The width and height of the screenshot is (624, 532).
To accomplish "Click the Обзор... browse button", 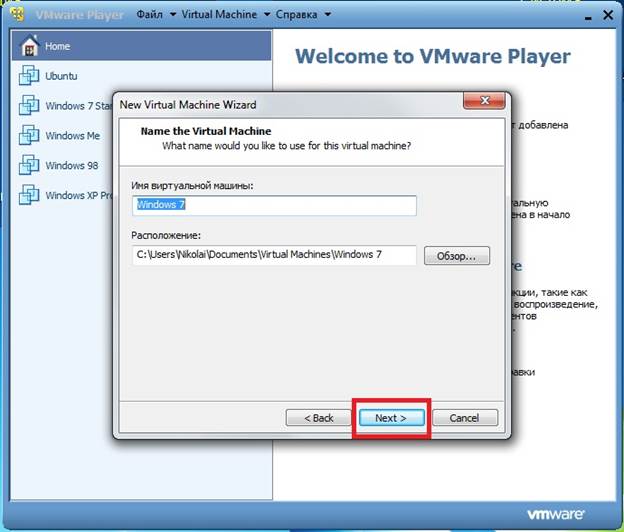I will coord(457,255).
